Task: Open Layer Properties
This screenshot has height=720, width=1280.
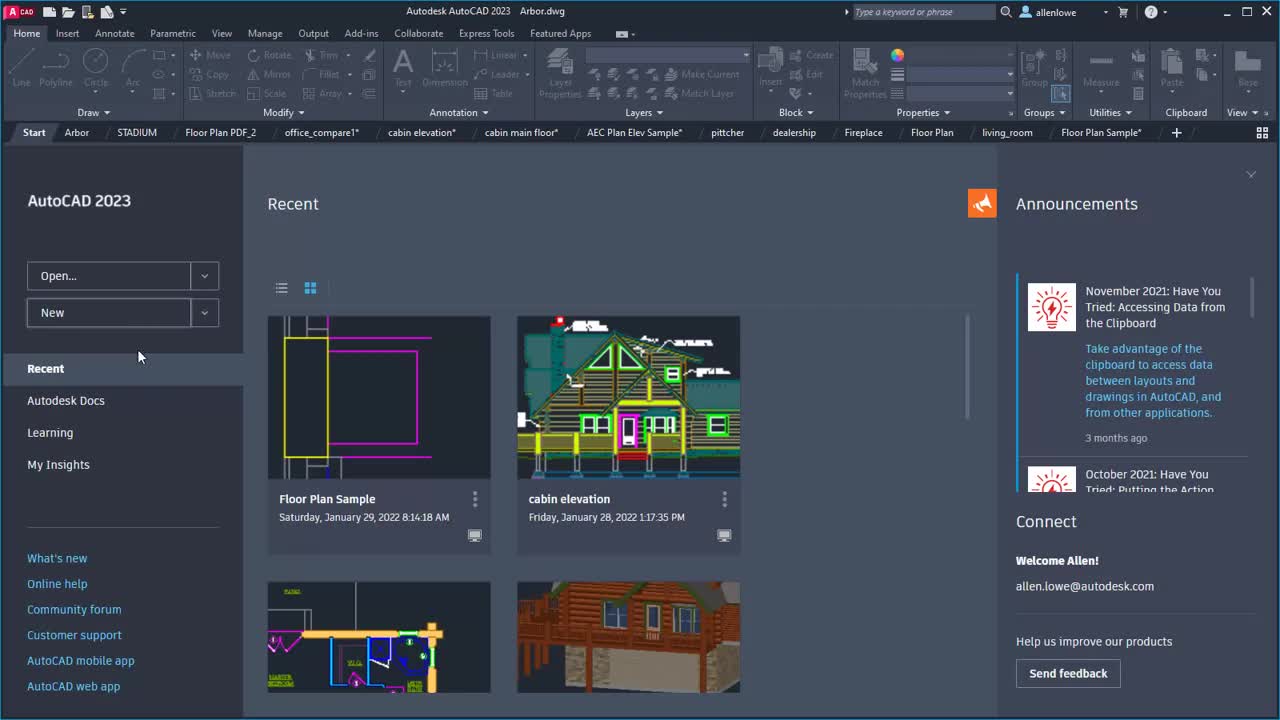Action: click(x=560, y=74)
